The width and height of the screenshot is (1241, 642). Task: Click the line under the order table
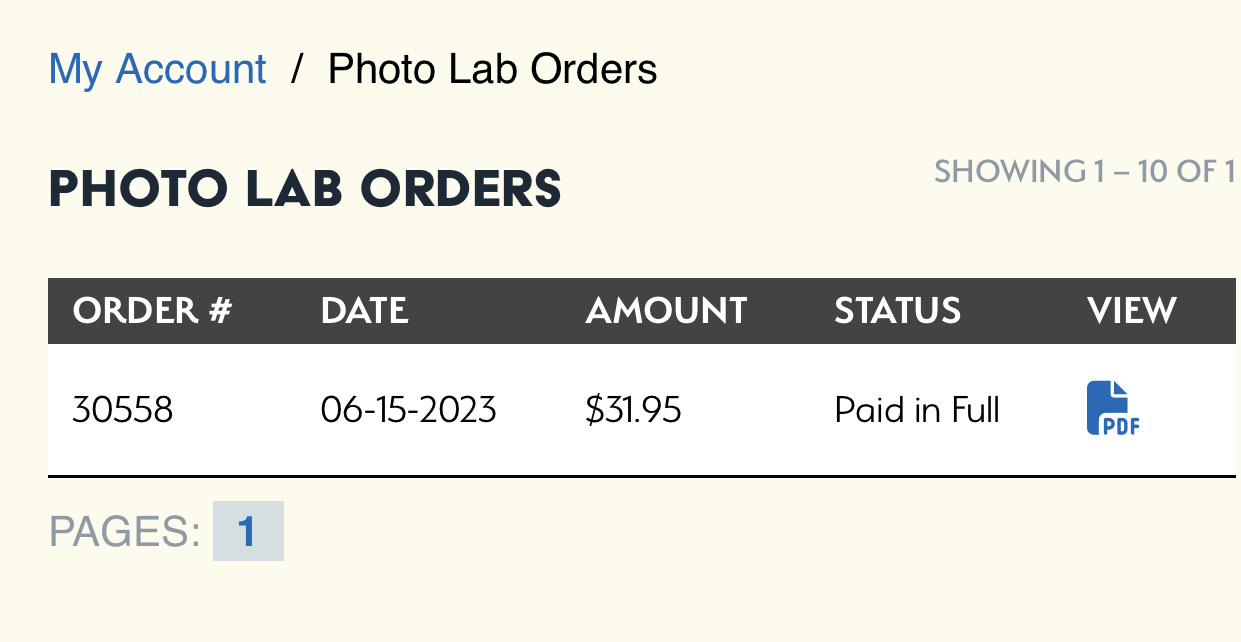pos(640,477)
